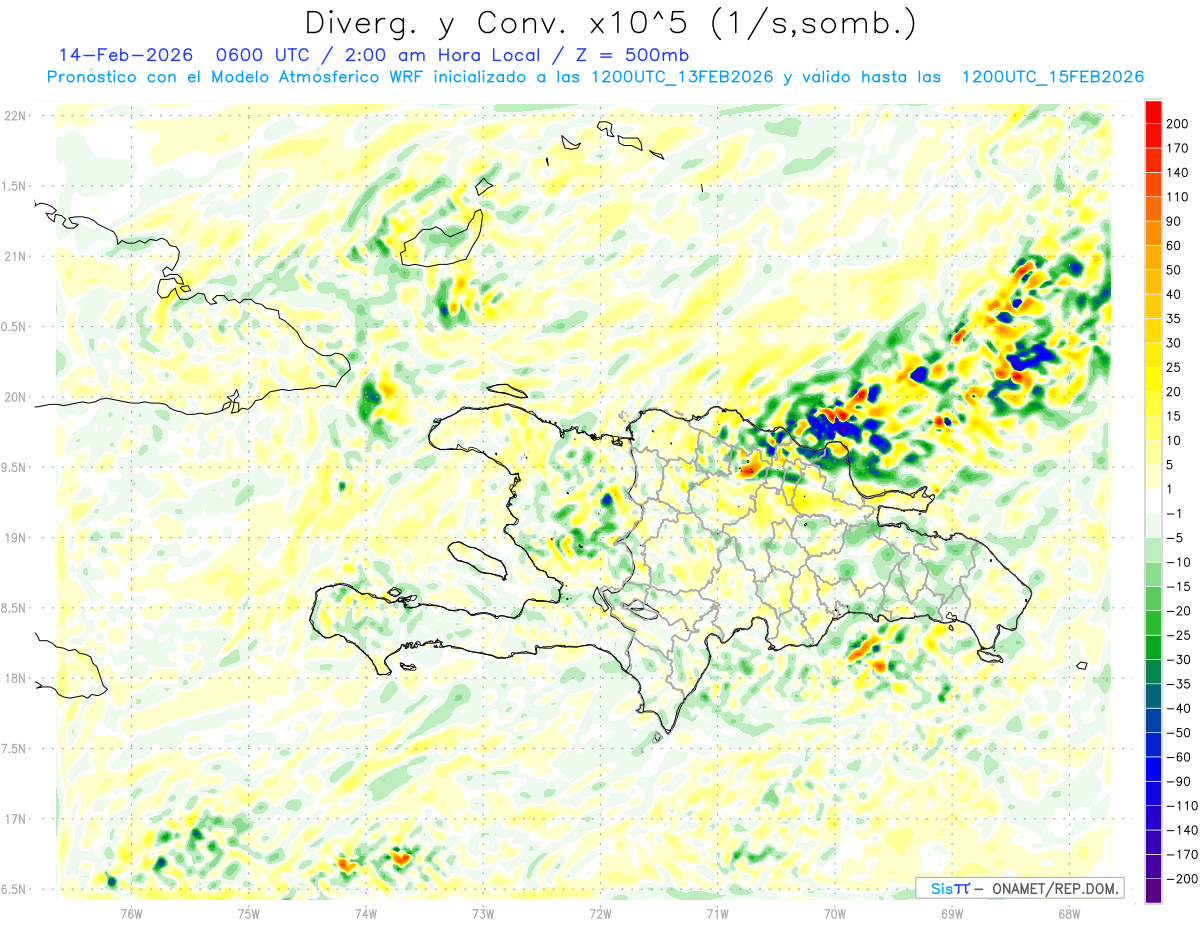Viewport: 1200px width, 927px height.
Task: Click the bottom purple swatch below -200
Action: click(x=1153, y=891)
